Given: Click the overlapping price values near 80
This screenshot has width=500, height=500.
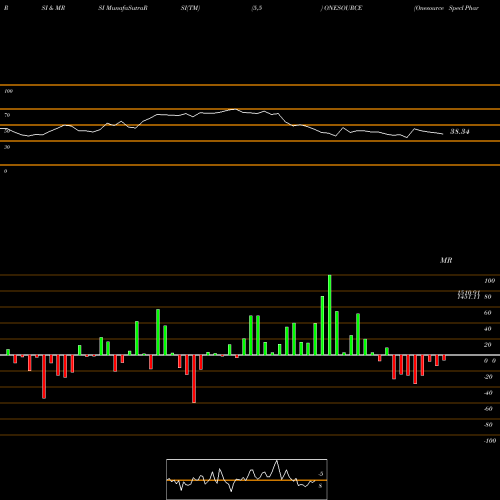Looking at the screenshot, I should tap(468, 295).
